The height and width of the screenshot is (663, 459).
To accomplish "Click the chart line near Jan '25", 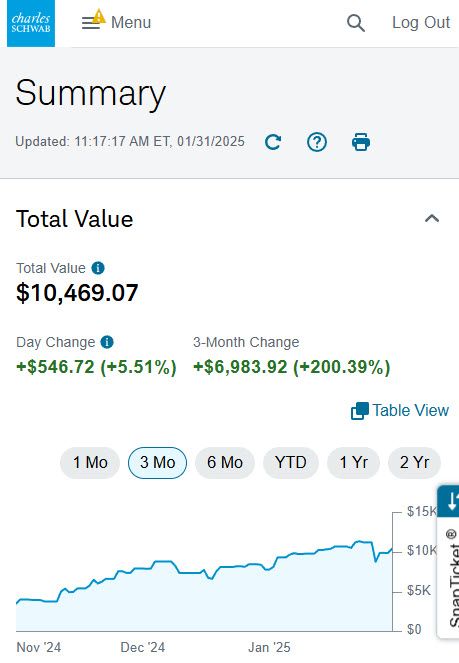I will (270, 568).
